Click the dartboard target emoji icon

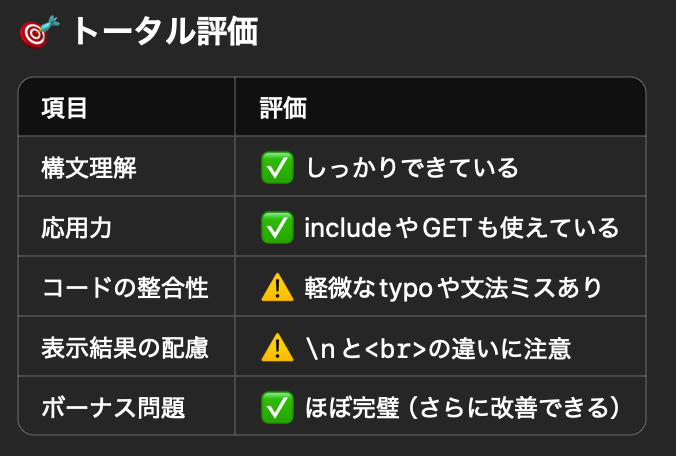[39, 31]
